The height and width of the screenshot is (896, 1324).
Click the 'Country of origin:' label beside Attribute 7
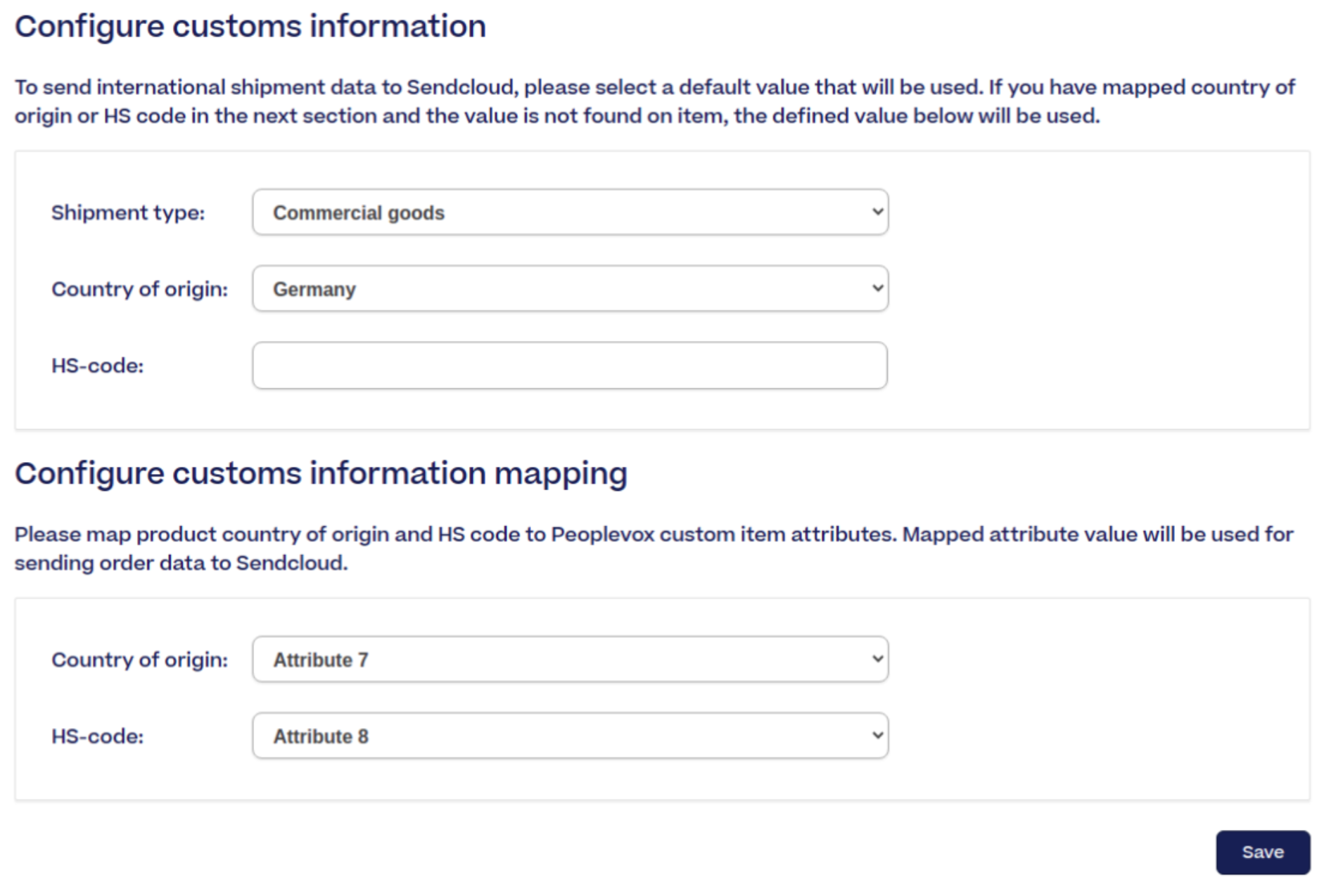139,660
